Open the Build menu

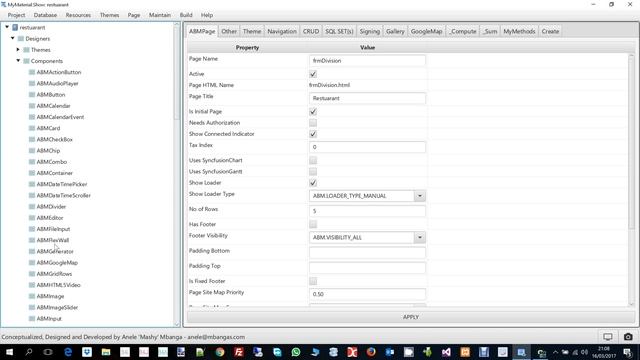(186, 15)
